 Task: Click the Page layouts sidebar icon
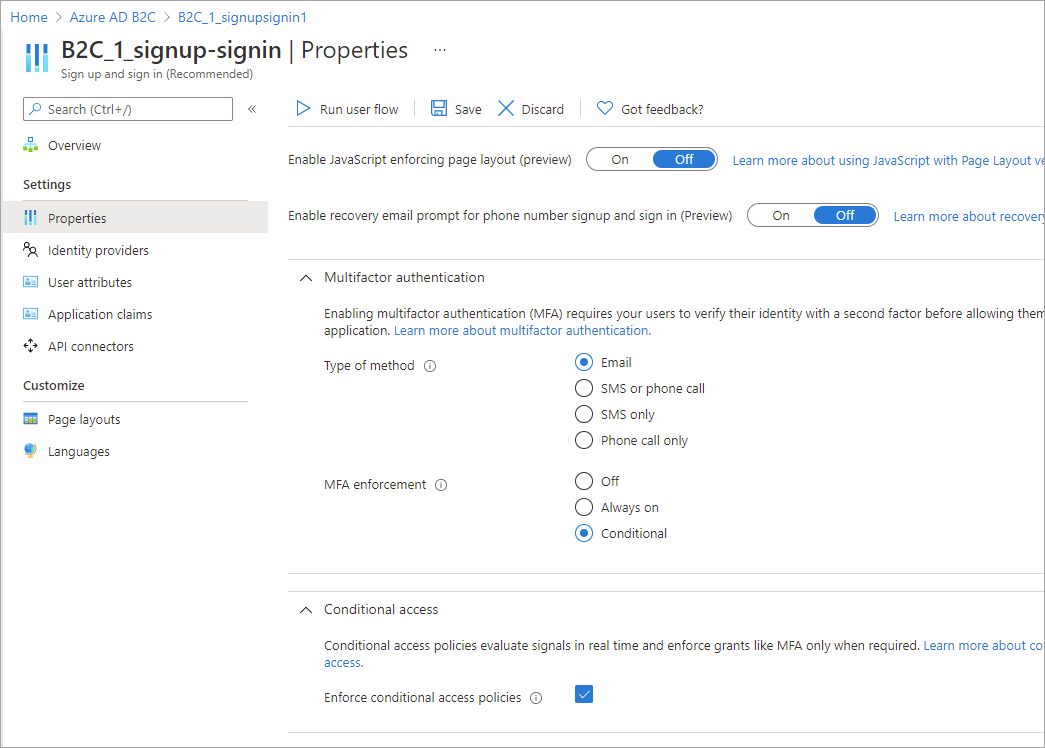click(x=31, y=418)
